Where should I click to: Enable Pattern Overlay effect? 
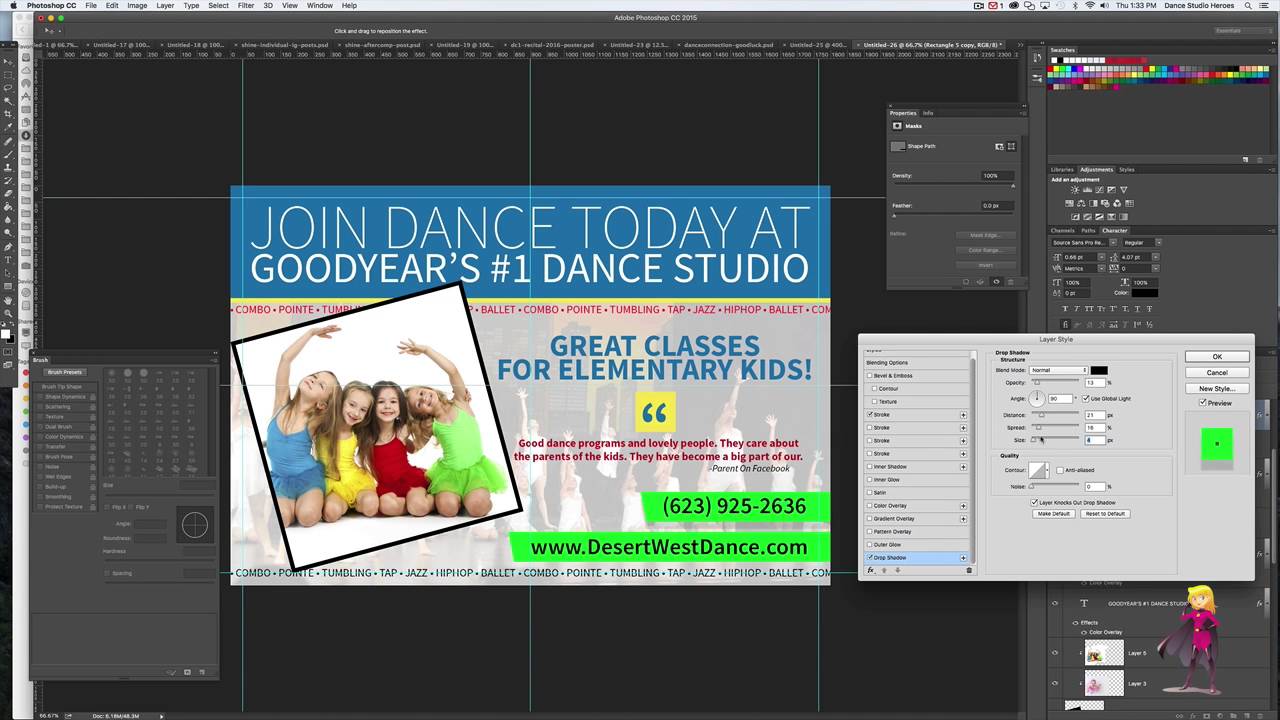(869, 532)
